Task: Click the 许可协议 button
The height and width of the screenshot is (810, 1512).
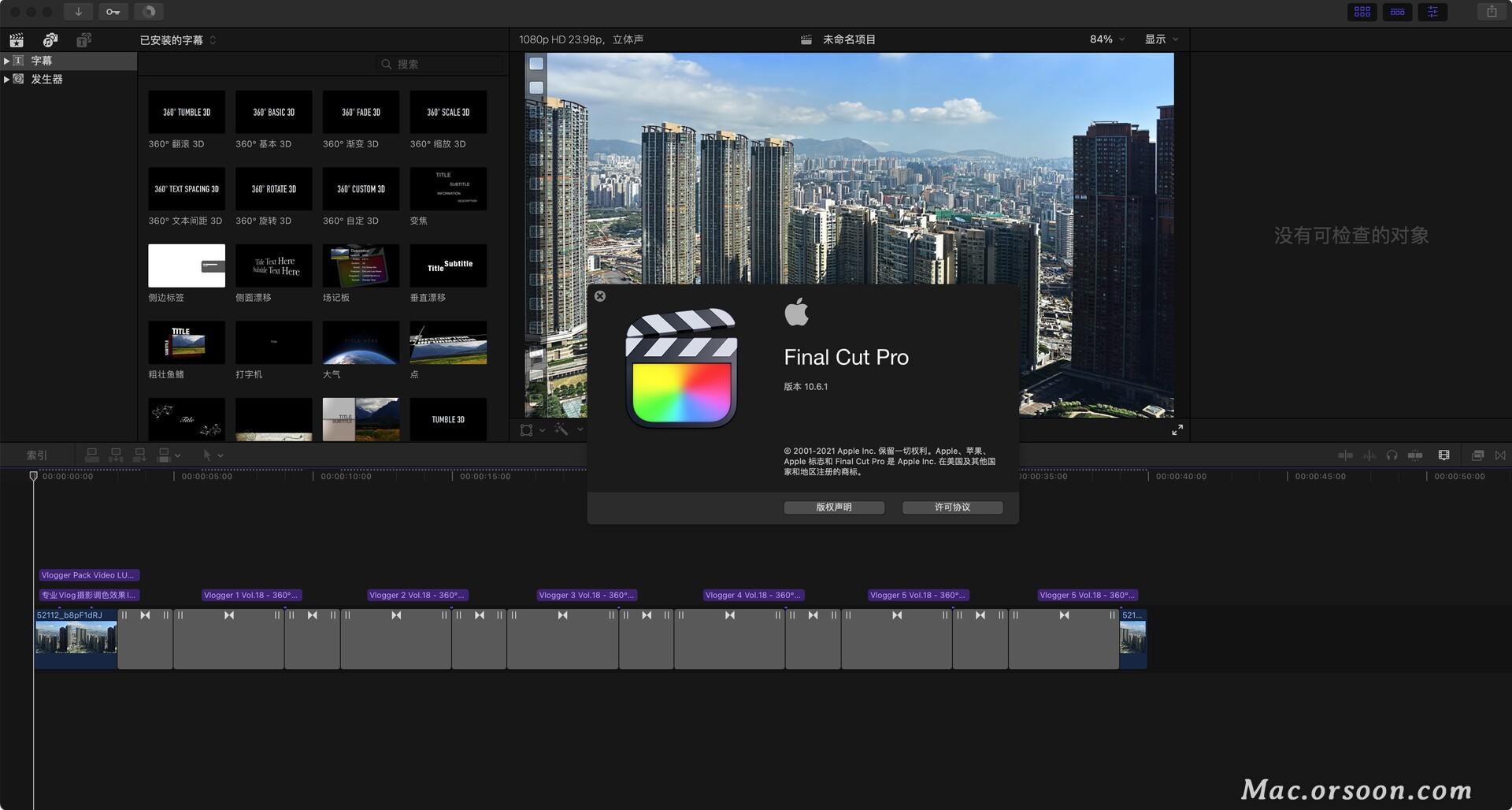Action: tap(952, 507)
